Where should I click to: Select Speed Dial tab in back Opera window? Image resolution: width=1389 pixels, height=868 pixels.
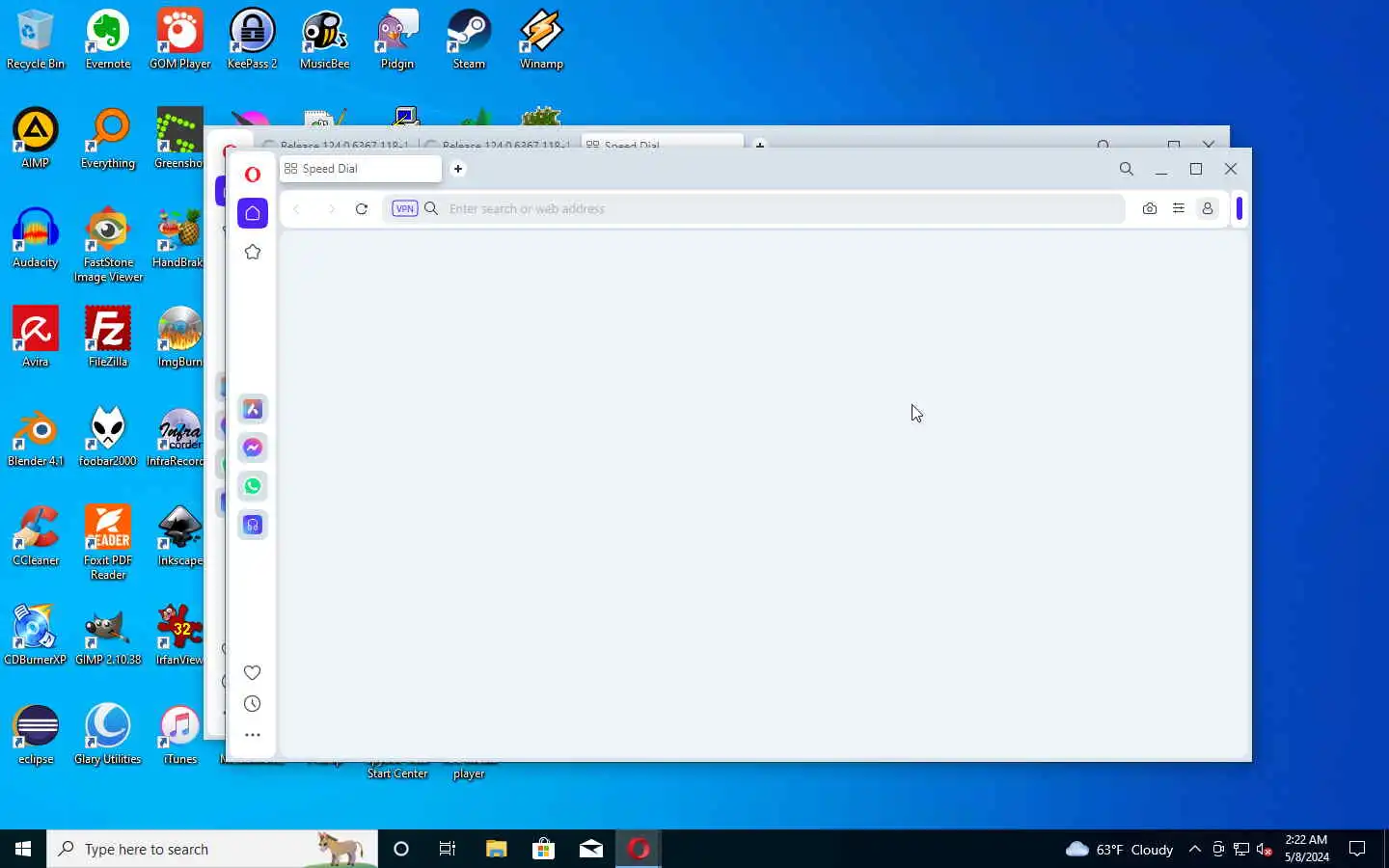tap(663, 143)
